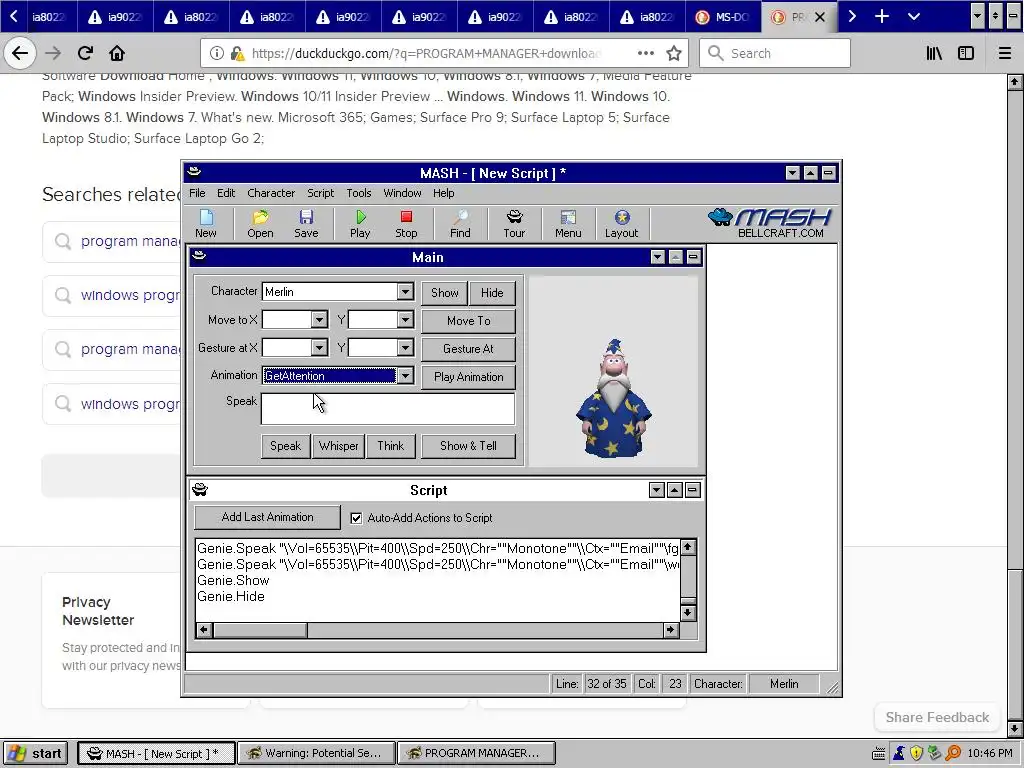Viewport: 1024px width, 768px height.
Task: Click the Speak button below text box
Action: [285, 446]
